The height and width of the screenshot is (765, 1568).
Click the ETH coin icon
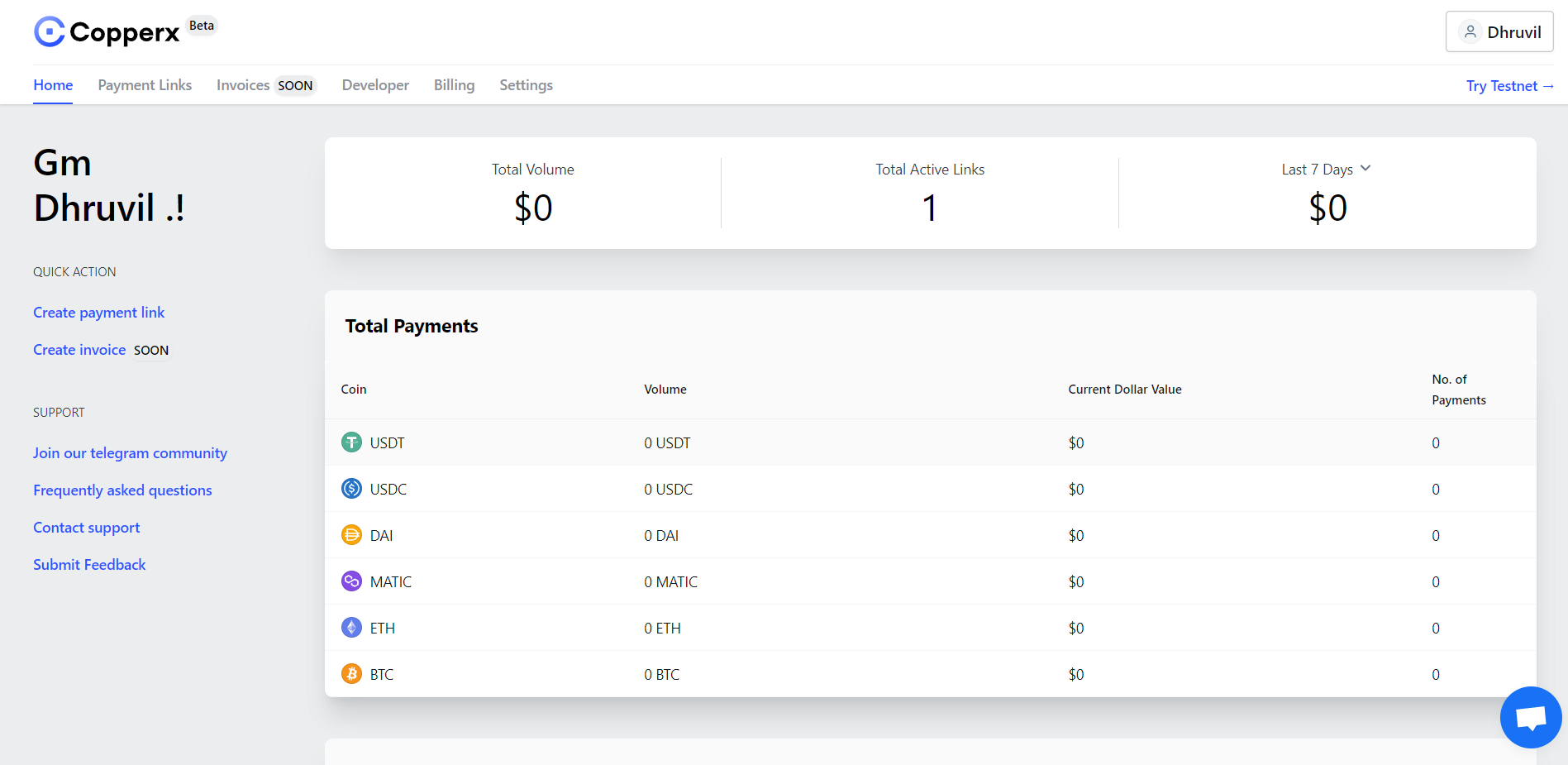[x=351, y=628]
